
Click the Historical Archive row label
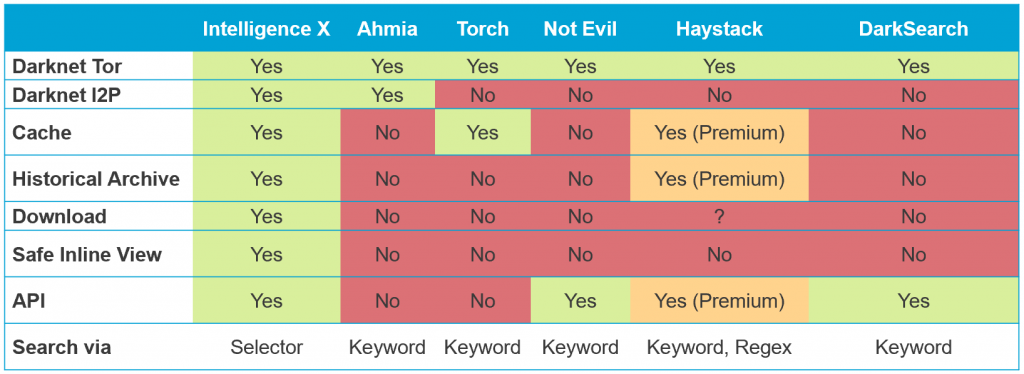[95, 179]
